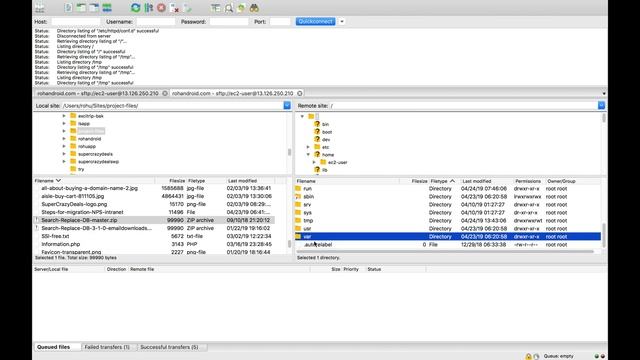Open directory listing filters dialog

[x=216, y=8]
